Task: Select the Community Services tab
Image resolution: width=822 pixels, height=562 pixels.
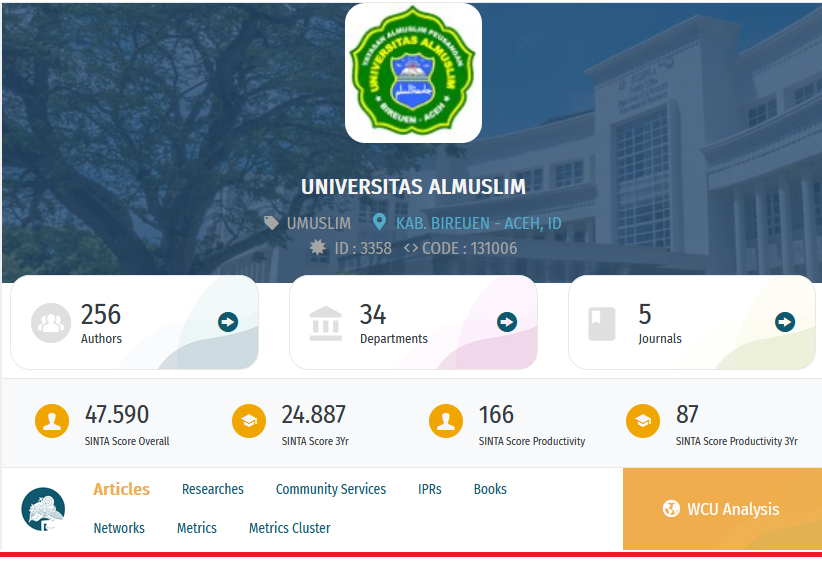Action: point(331,489)
